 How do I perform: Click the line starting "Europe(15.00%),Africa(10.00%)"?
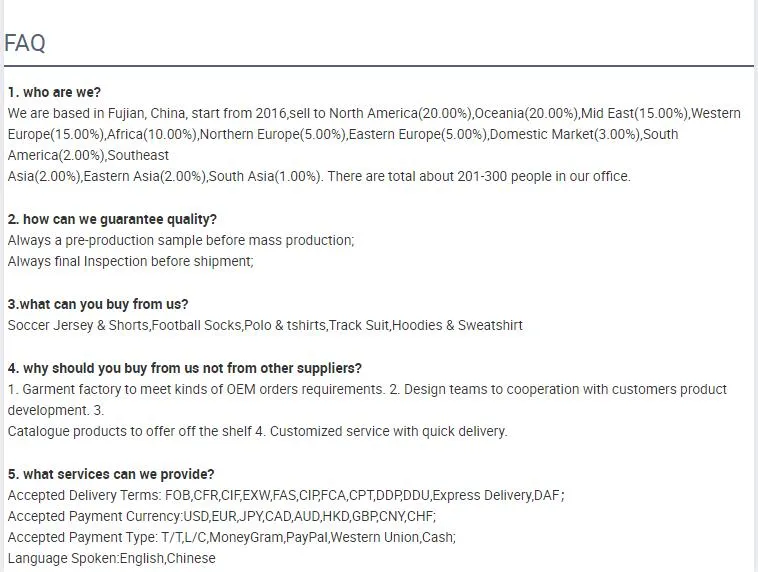pos(342,134)
